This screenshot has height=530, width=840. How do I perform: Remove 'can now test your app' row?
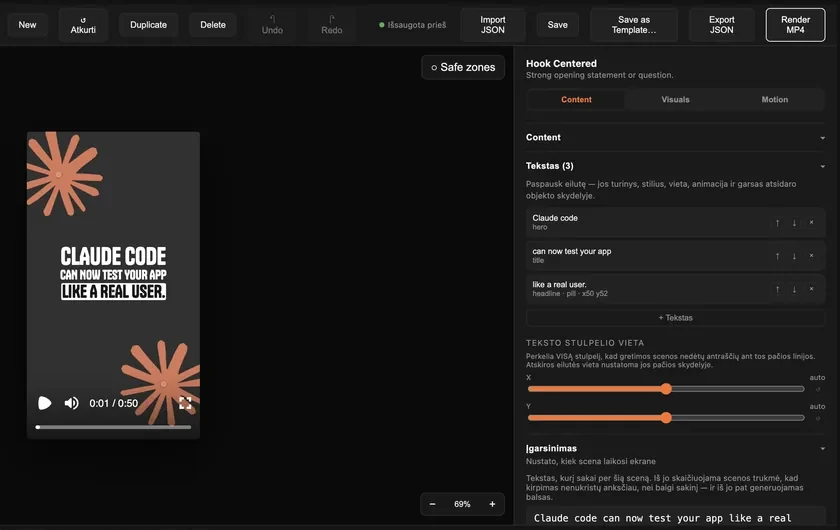[x=811, y=256]
